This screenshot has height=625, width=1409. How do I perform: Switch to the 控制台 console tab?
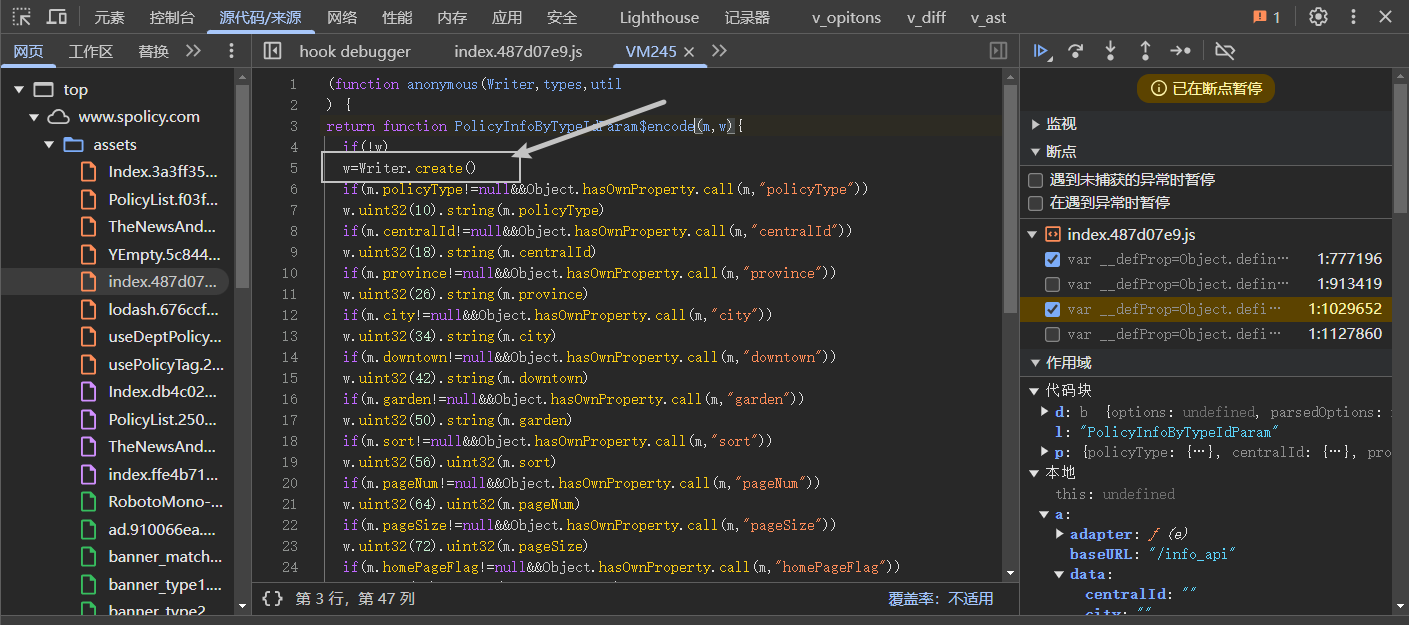[172, 17]
